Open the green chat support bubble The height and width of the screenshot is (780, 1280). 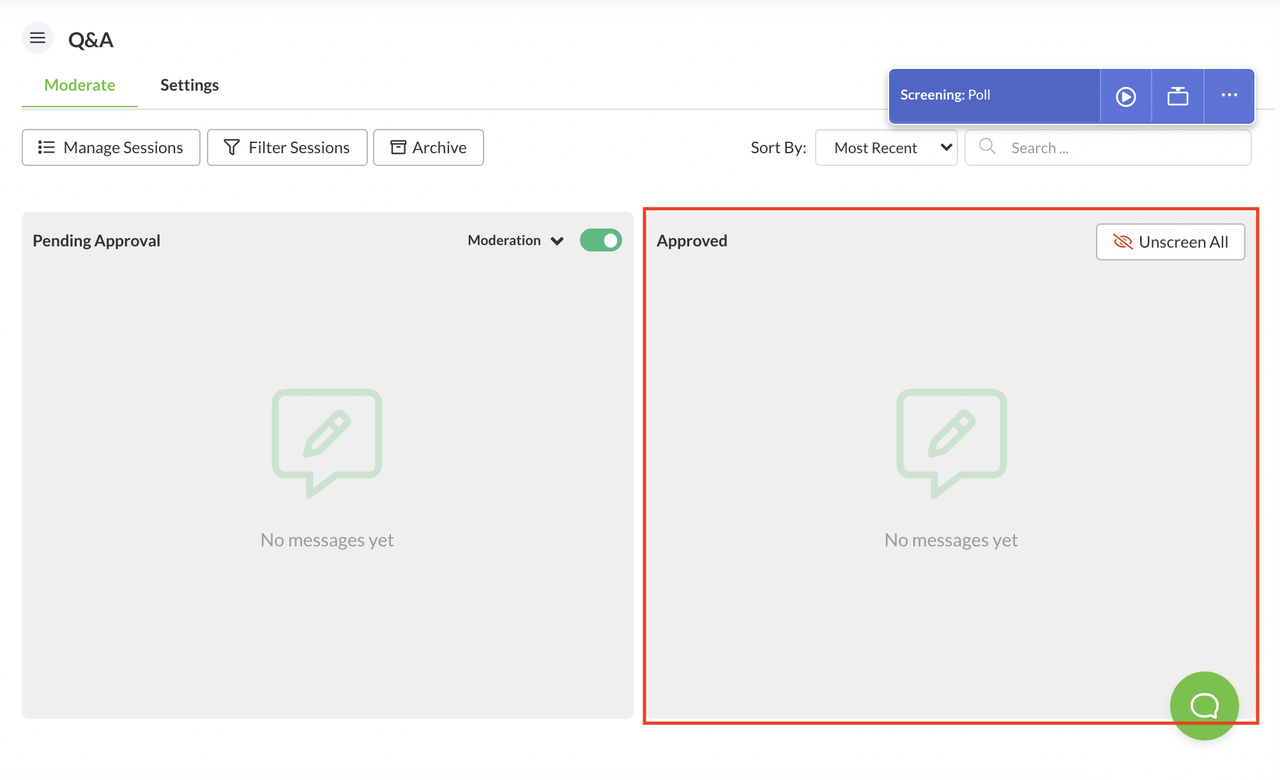(1204, 706)
